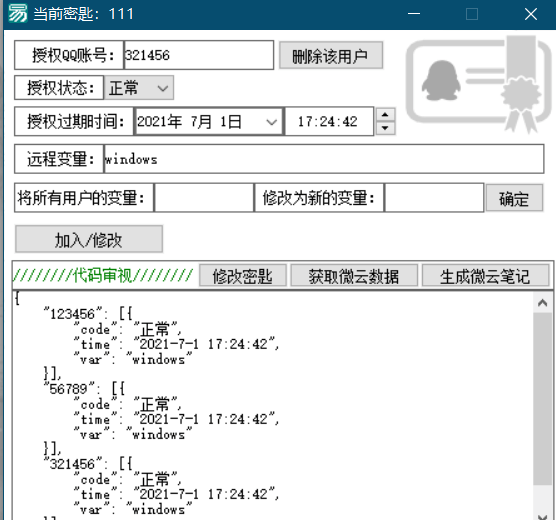This screenshot has width=556, height=520.
Task: Click the "321456" key in the JSON text
Action: [x=72, y=464]
